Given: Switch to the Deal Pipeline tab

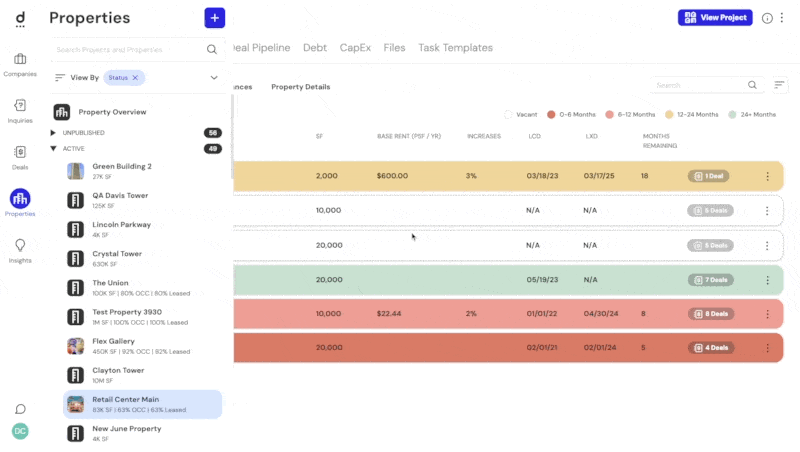Looking at the screenshot, I should click(262, 47).
